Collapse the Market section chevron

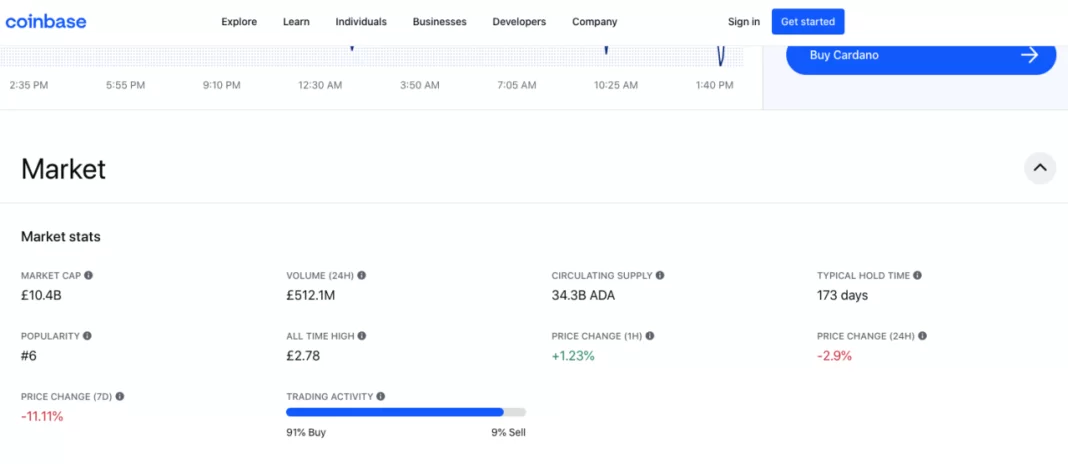[1040, 168]
